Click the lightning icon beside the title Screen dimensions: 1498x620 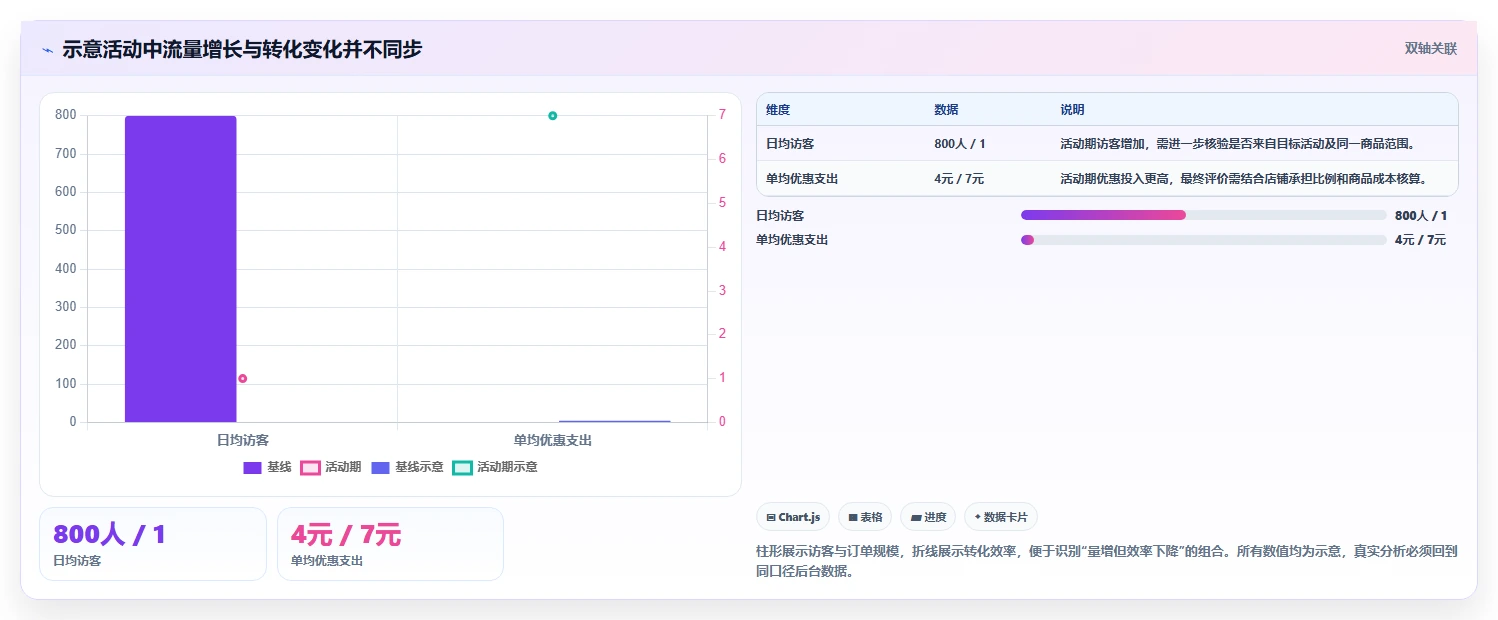pyautogui.click(x=48, y=50)
